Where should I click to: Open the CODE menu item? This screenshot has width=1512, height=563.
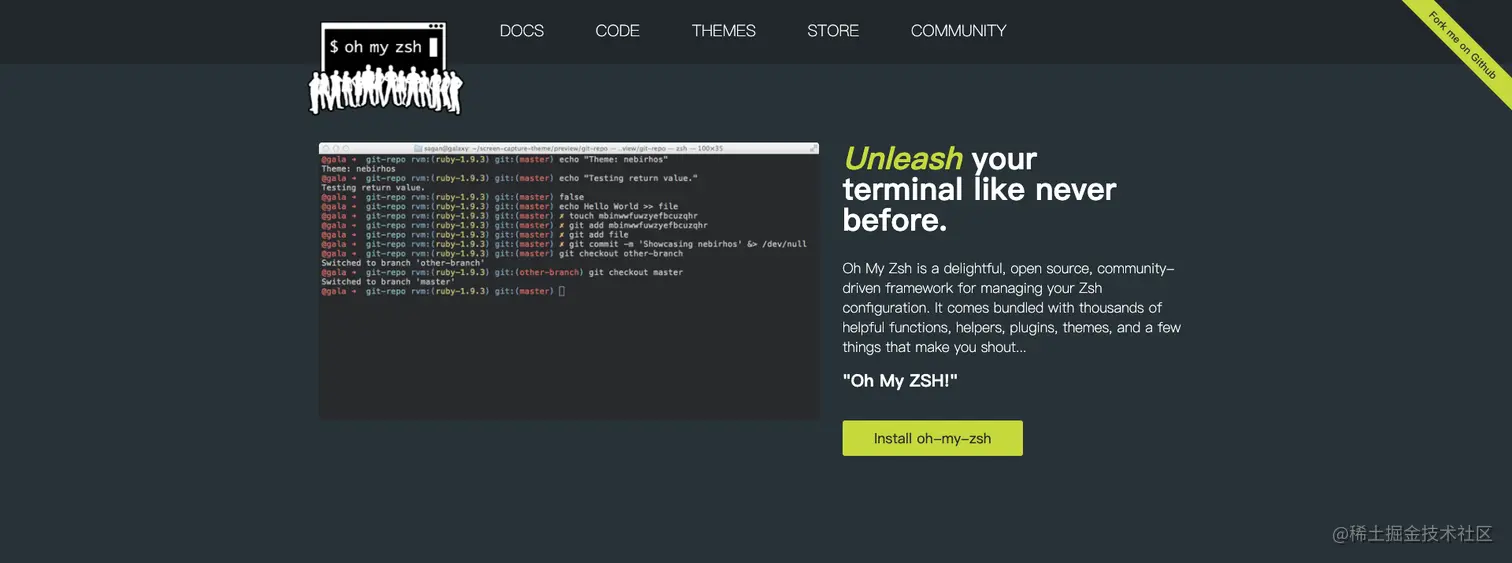[617, 31]
